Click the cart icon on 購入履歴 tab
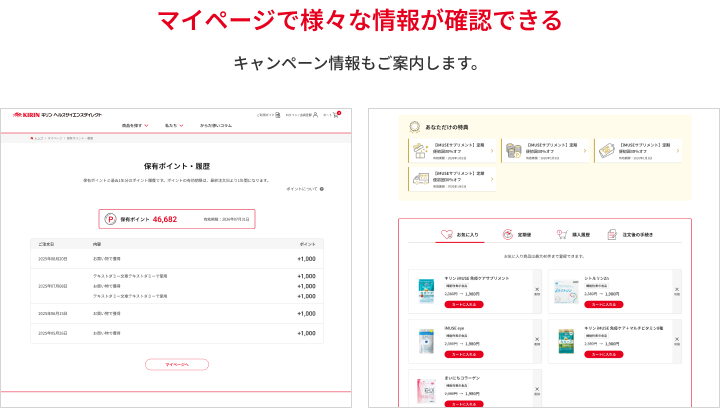Viewport: 720px width, 408px height. (562, 235)
